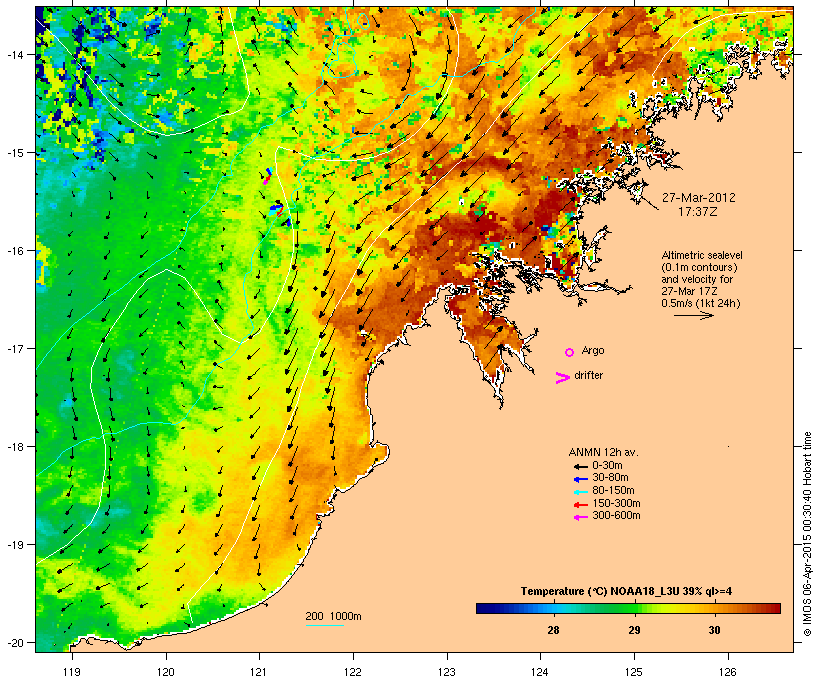Click the '0-30m' depth label
Screen dimensions: 820x680
tap(607, 466)
